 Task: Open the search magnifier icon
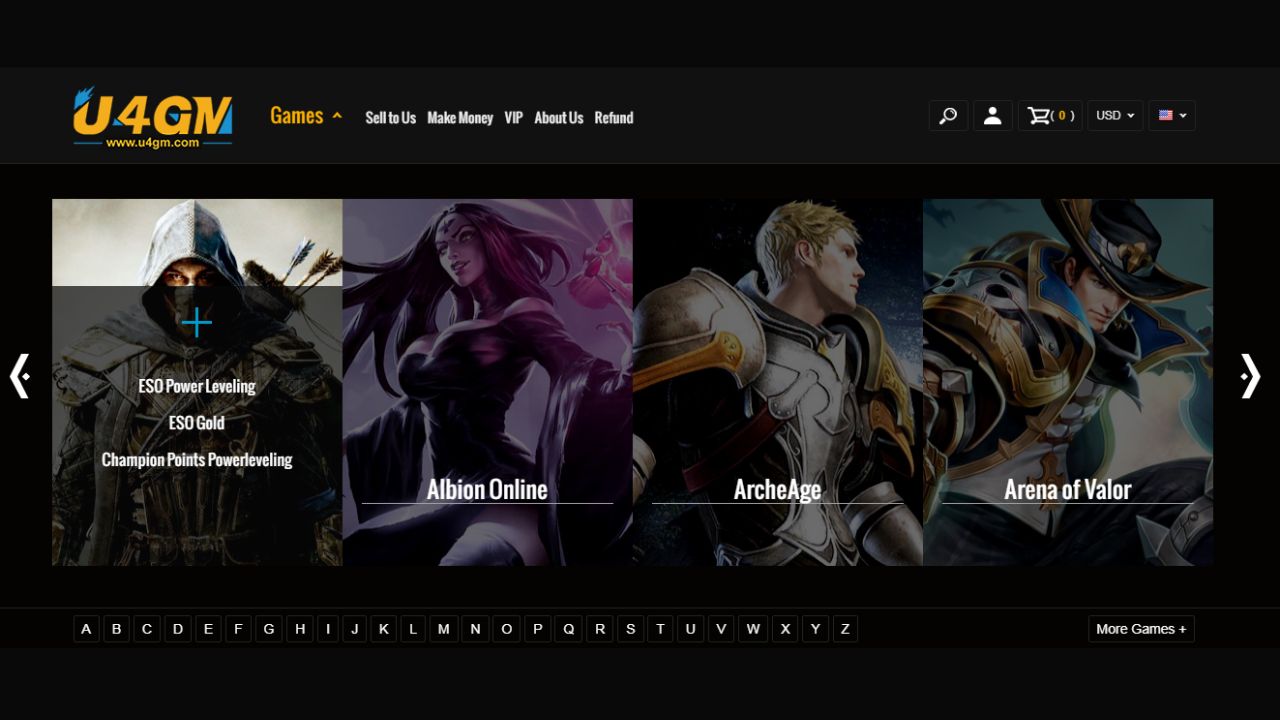[948, 116]
